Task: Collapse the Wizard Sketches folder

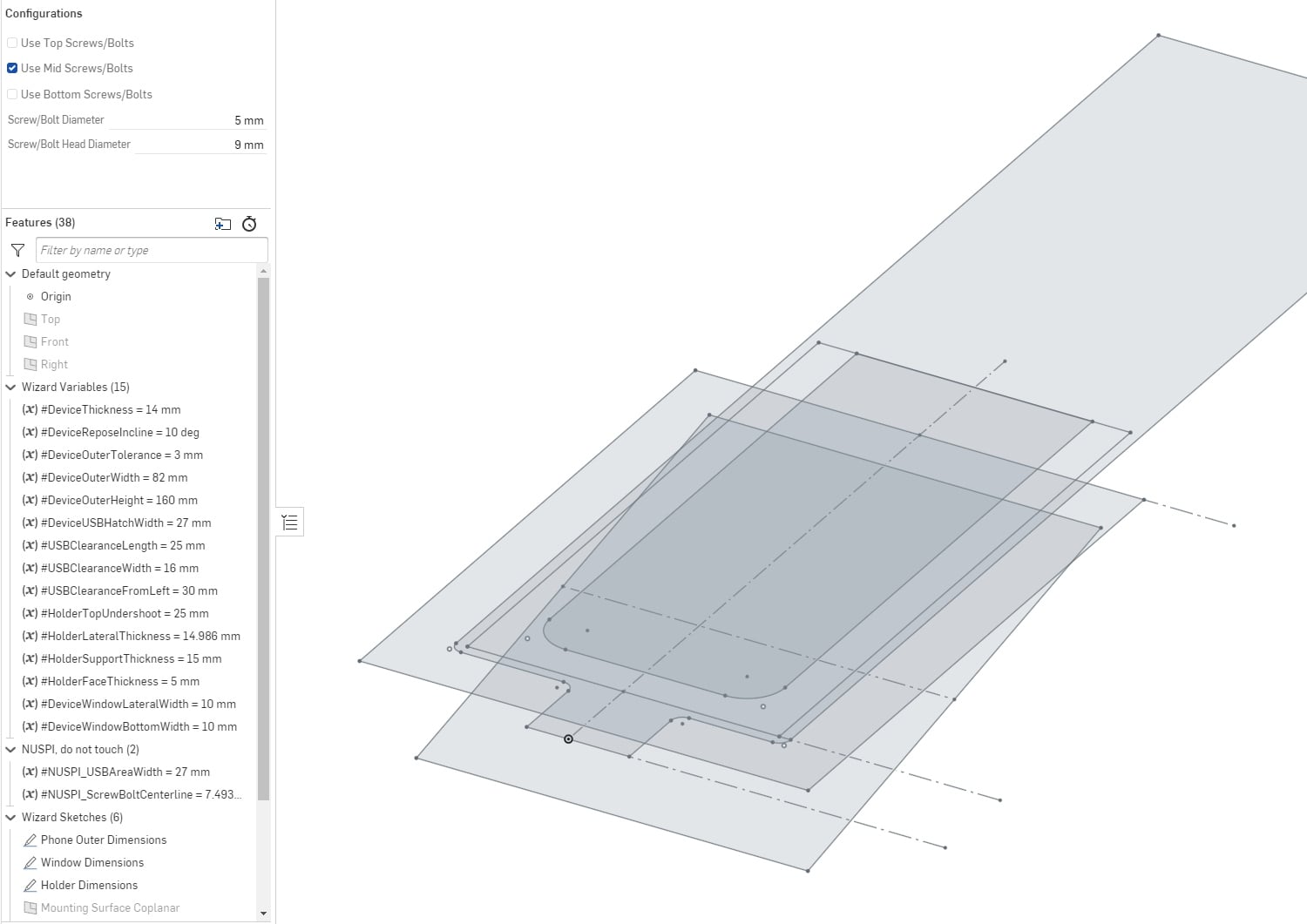Action: click(x=11, y=817)
